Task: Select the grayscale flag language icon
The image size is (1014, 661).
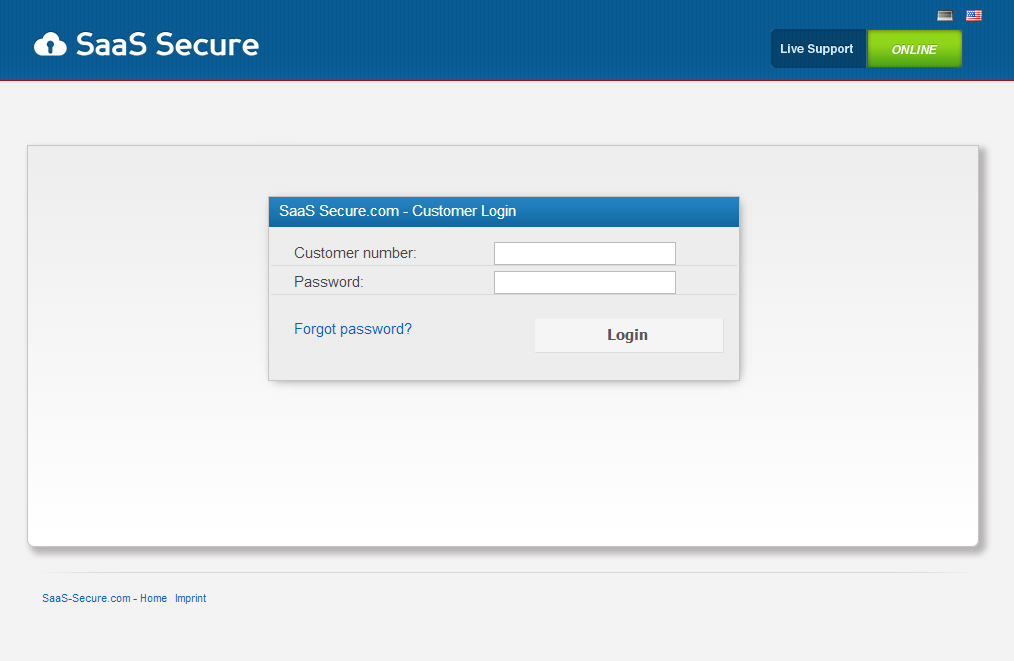Action: point(945,15)
